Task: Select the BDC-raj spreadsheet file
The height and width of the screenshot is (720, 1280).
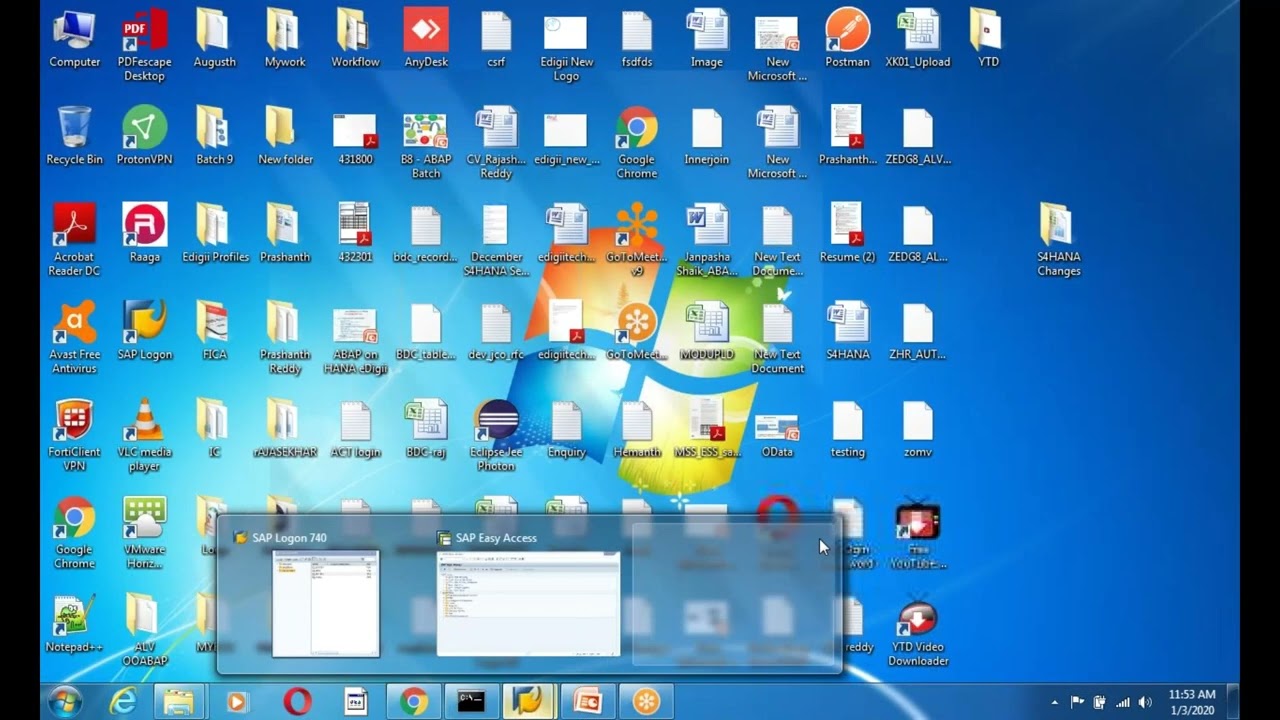Action: coord(426,430)
